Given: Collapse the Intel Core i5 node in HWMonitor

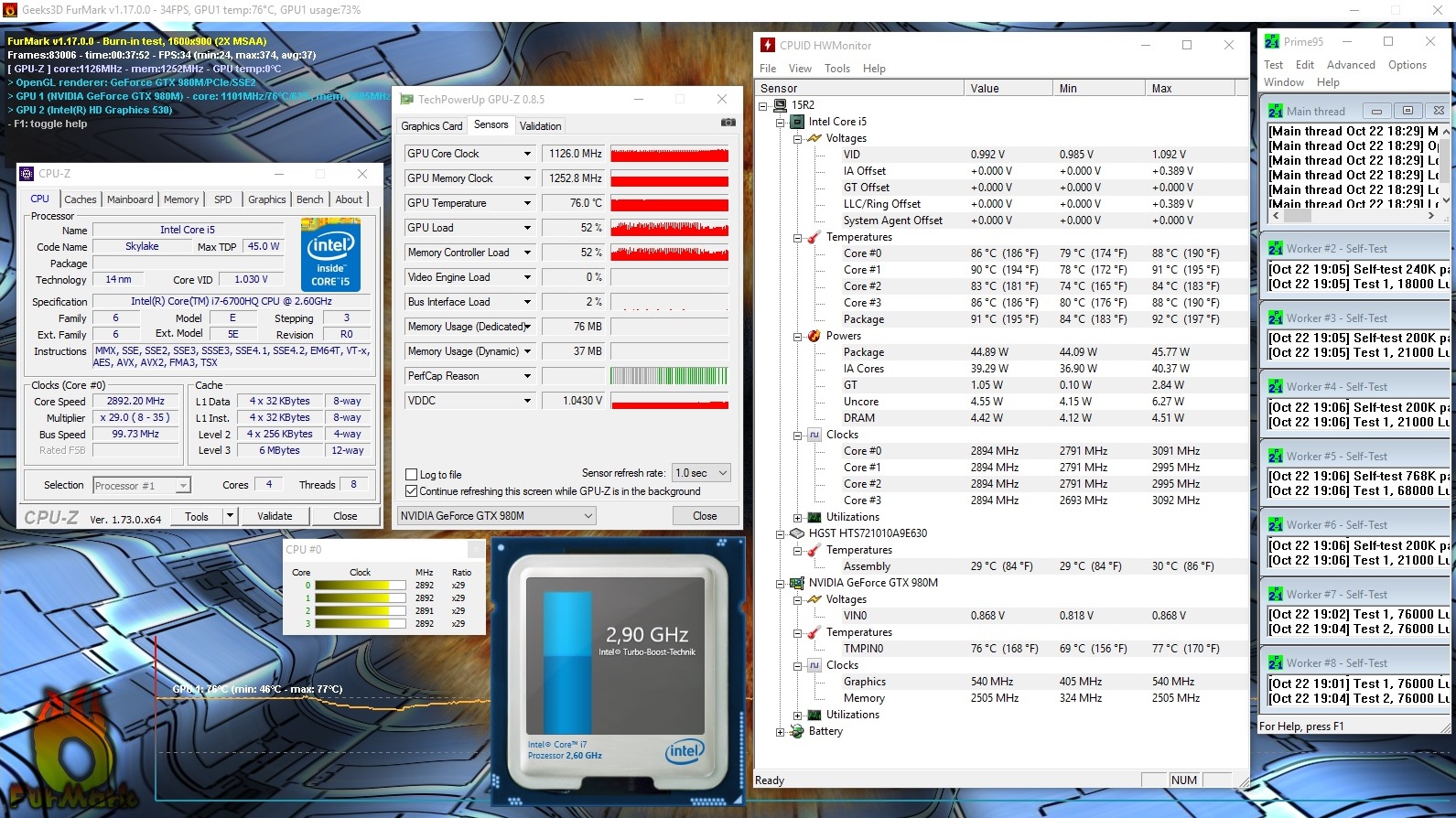Looking at the screenshot, I should [x=780, y=122].
